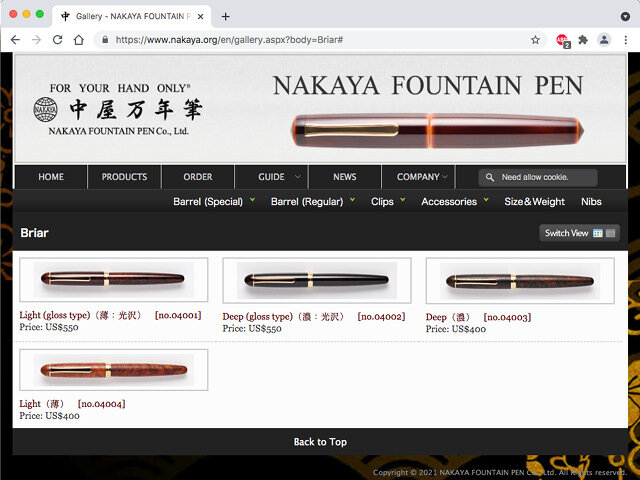Image resolution: width=640 pixels, height=480 pixels.
Task: Open the Chrome profile avatar icon
Action: pos(603,39)
